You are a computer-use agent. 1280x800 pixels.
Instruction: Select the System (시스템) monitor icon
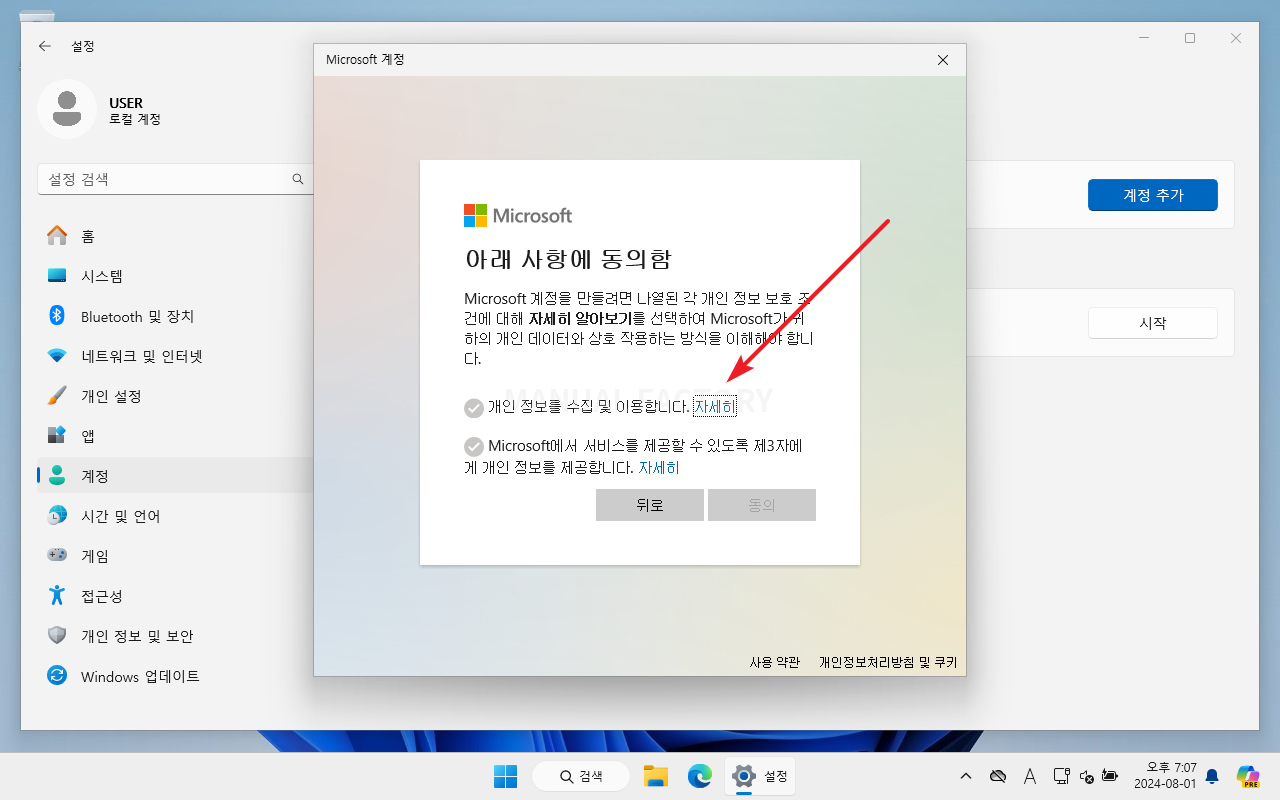[57, 276]
